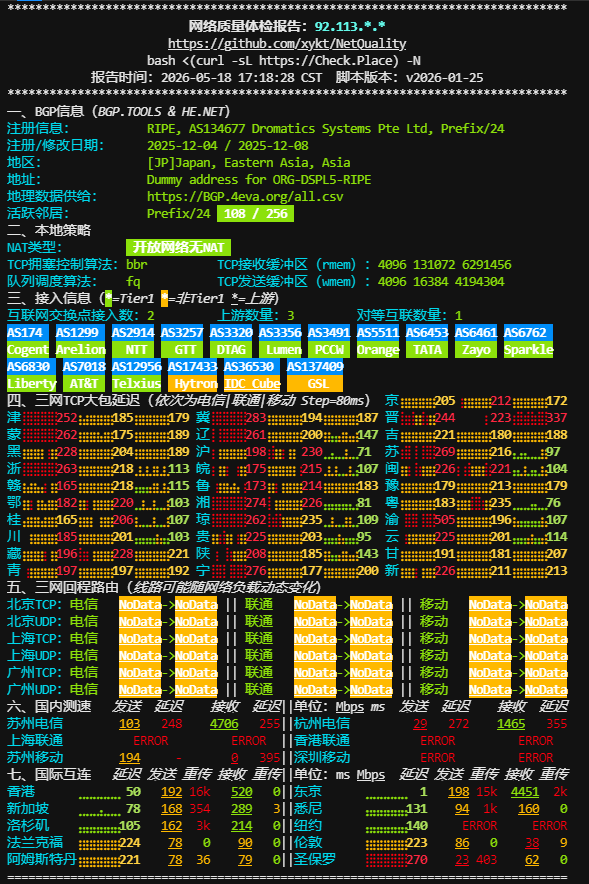Click the AS17433 Hytron badge

tap(192, 375)
